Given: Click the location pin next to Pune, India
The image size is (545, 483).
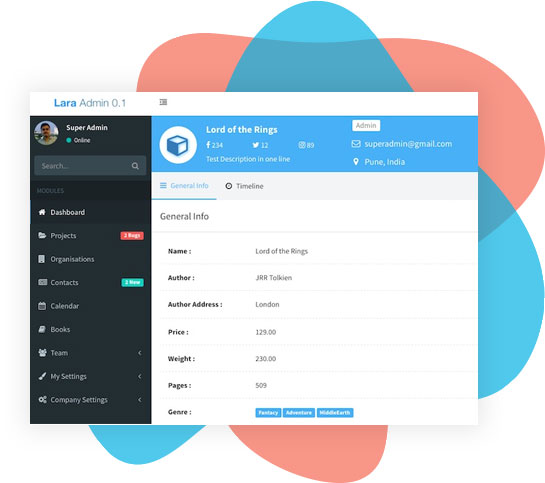Looking at the screenshot, I should click(356, 162).
